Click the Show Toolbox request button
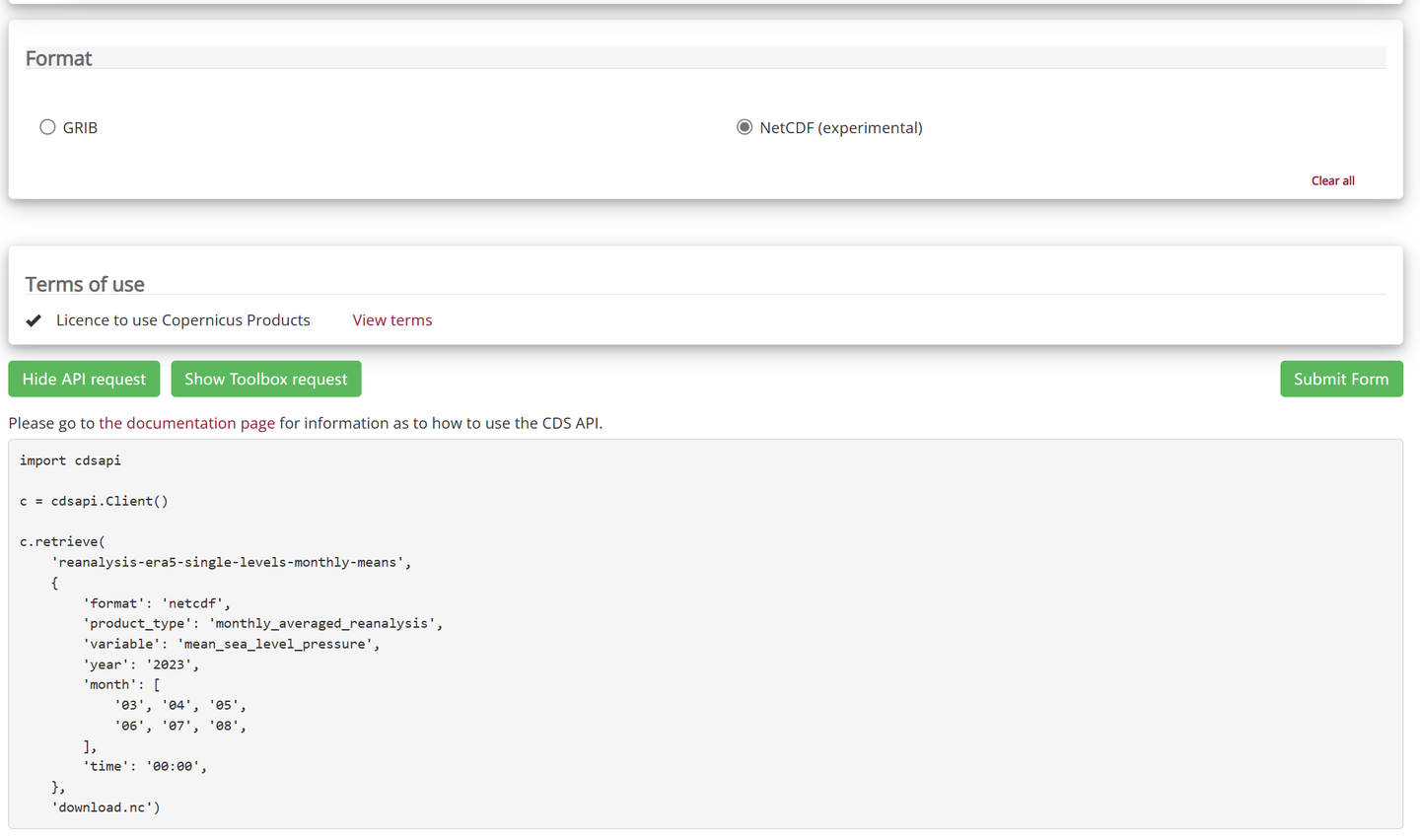 (266, 380)
